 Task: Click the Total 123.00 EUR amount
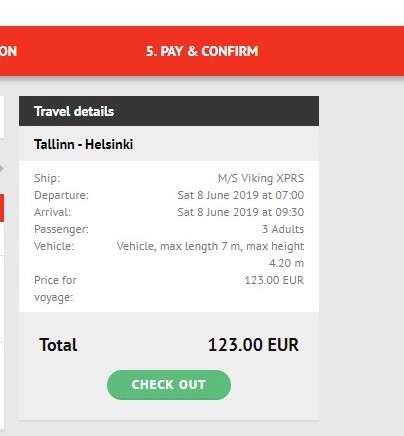point(253,345)
